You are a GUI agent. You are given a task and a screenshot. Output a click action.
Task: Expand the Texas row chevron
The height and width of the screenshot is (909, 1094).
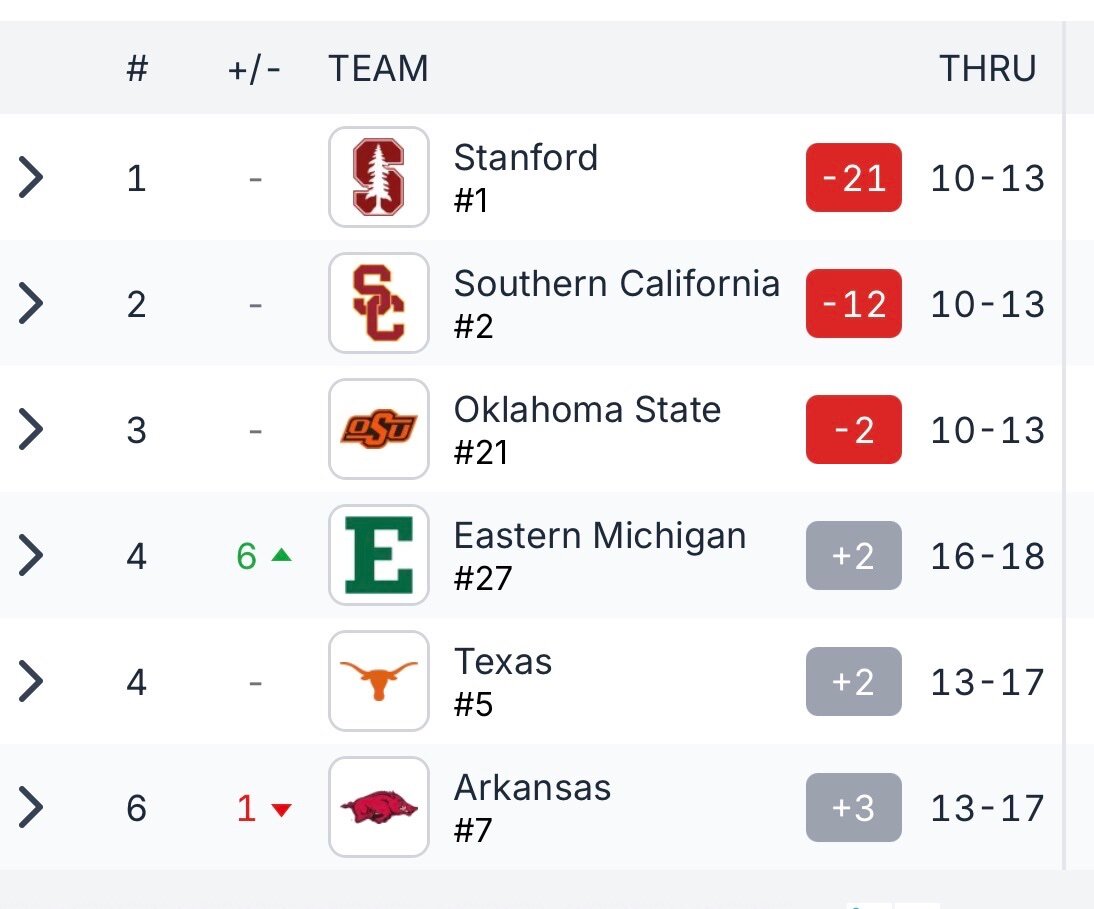[x=31, y=682]
